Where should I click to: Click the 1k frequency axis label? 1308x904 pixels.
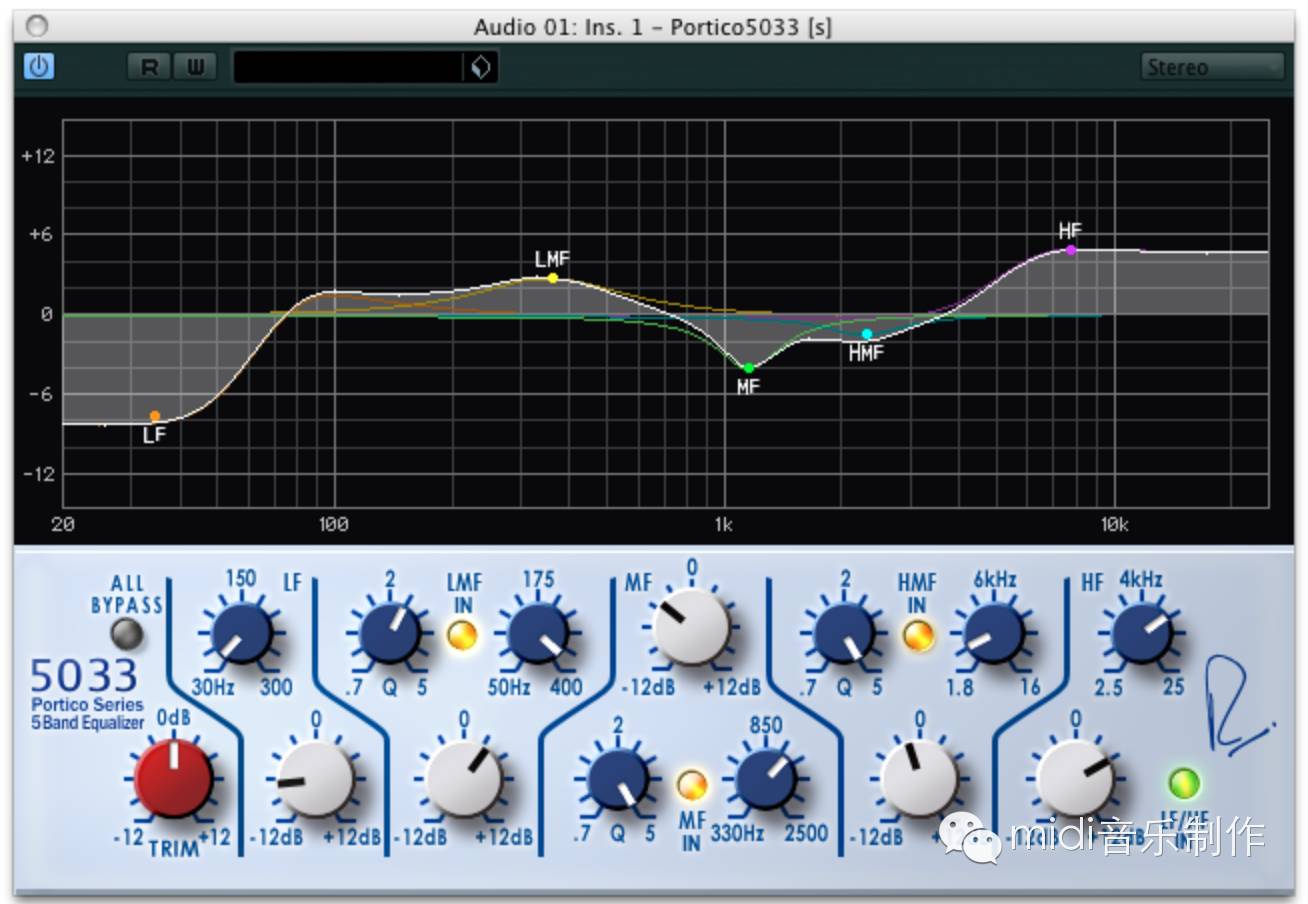click(723, 524)
